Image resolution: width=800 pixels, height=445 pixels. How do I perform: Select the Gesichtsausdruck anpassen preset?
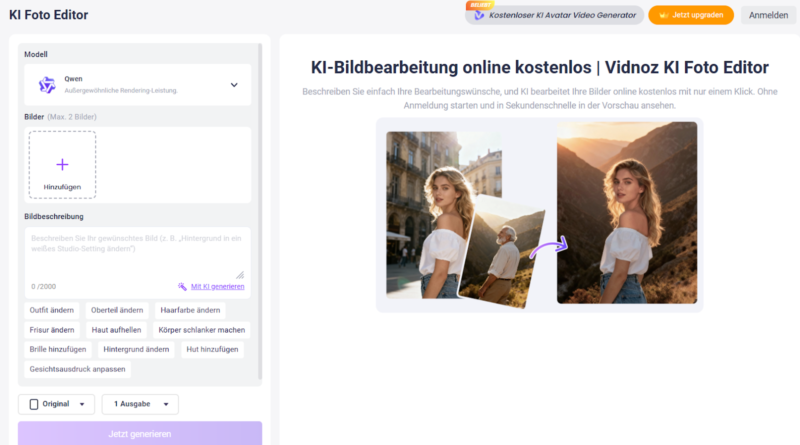coord(78,369)
